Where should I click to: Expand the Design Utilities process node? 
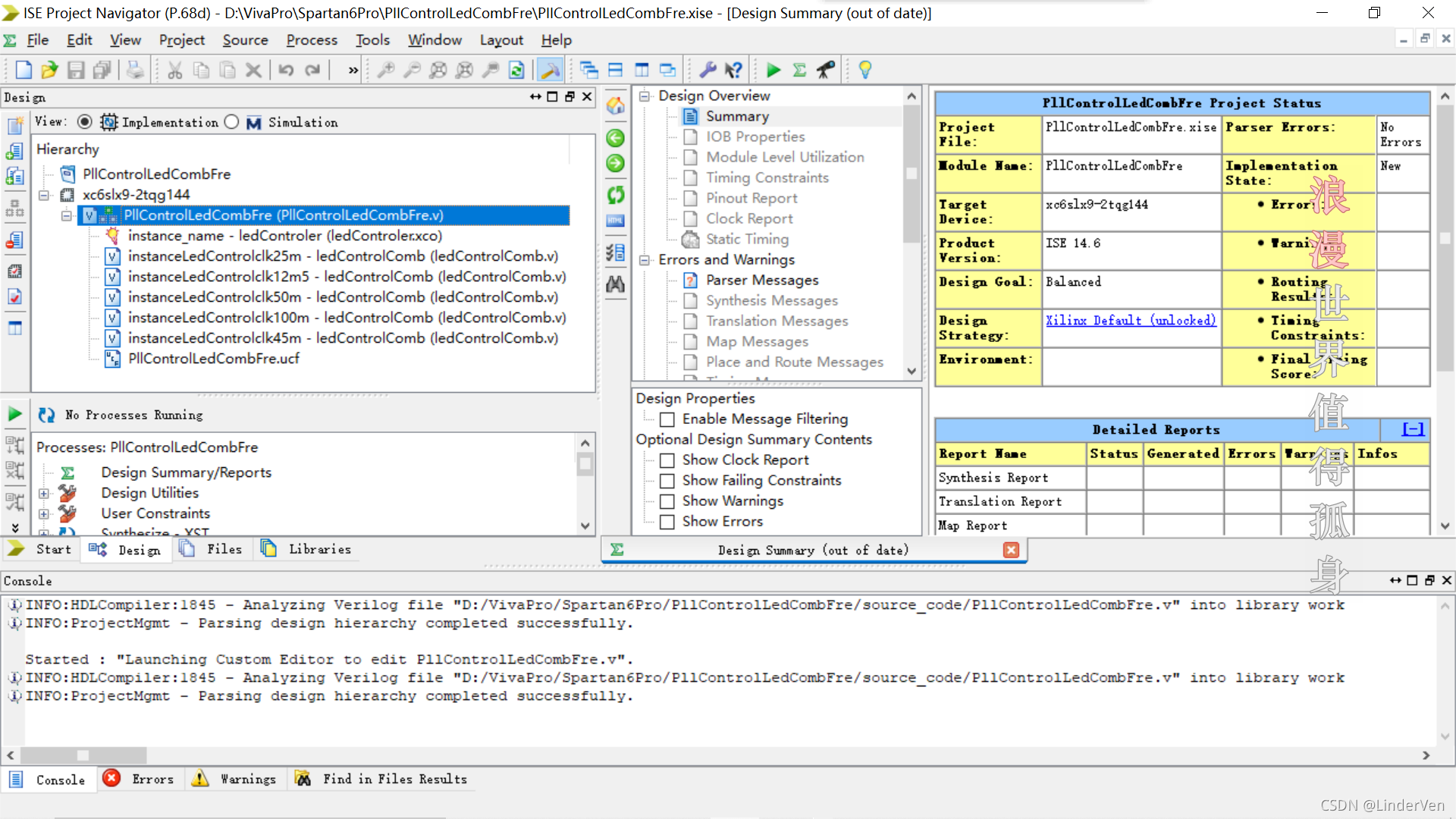coord(44,494)
